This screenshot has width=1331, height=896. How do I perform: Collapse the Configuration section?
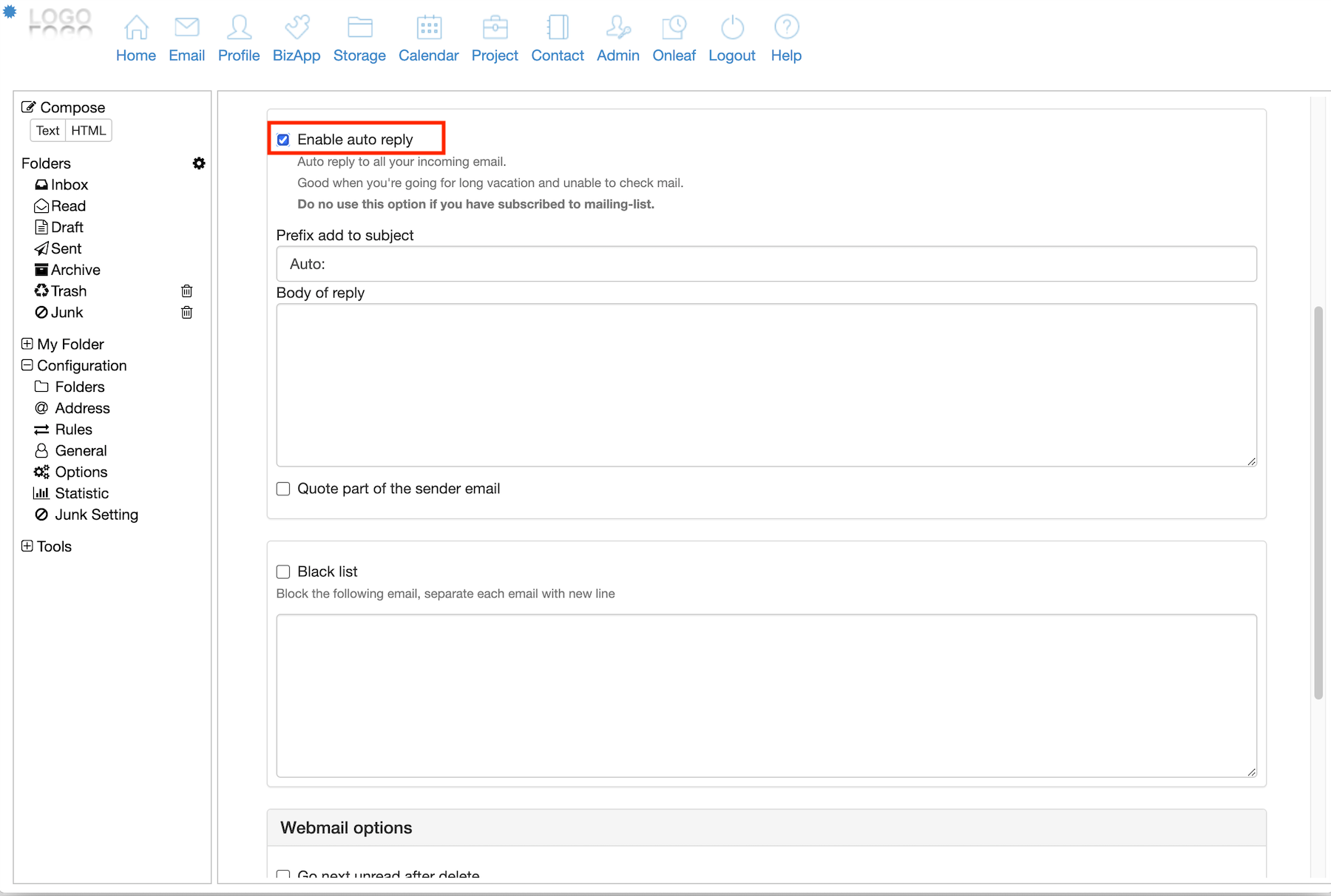click(27, 365)
